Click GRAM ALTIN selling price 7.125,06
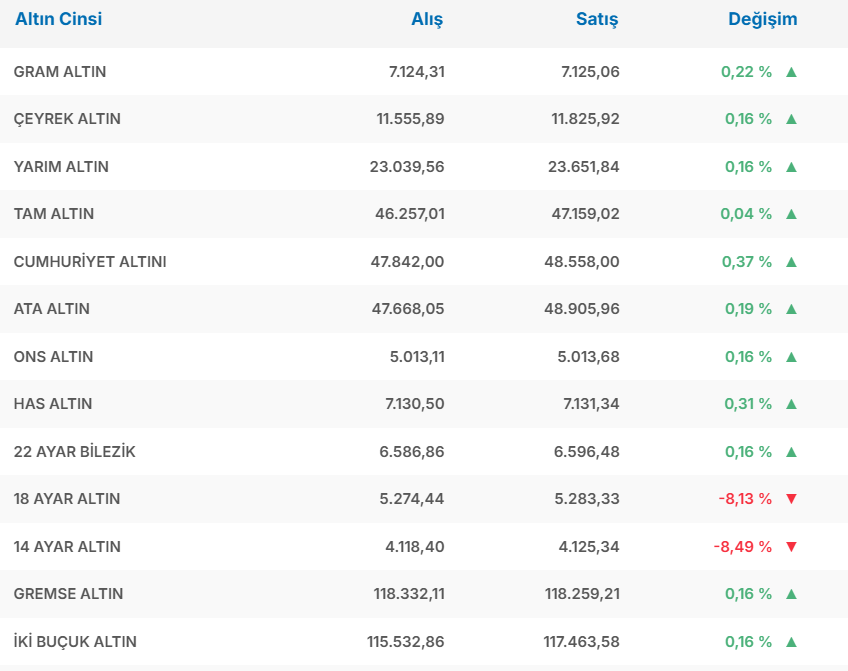 pyautogui.click(x=590, y=72)
